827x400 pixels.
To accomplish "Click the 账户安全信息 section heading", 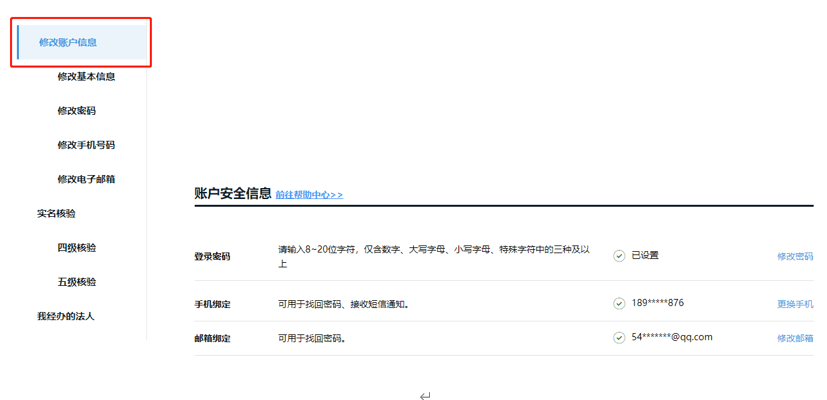I will (x=233, y=193).
